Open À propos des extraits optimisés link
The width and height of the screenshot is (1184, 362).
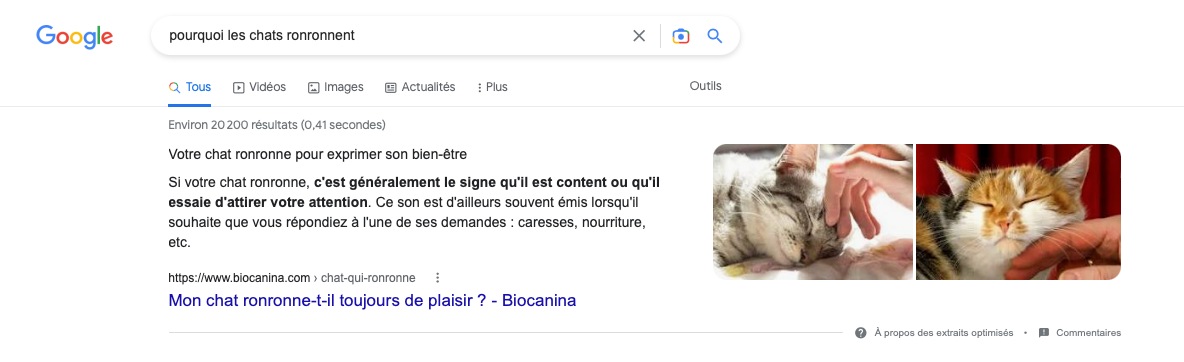coord(944,333)
